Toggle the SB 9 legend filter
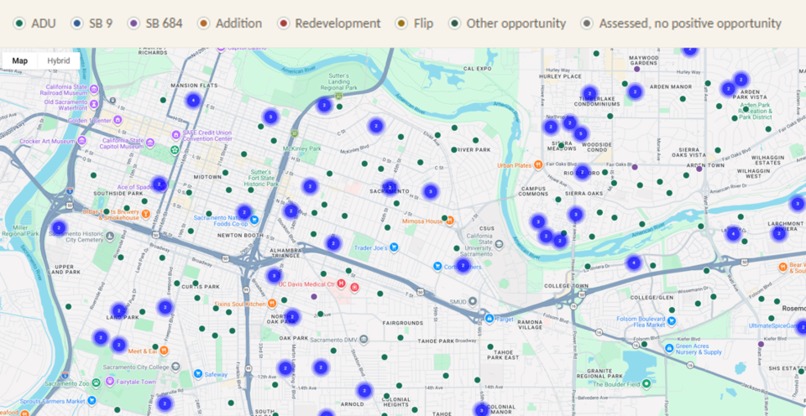Viewport: 806px width, 416px height. [91, 24]
